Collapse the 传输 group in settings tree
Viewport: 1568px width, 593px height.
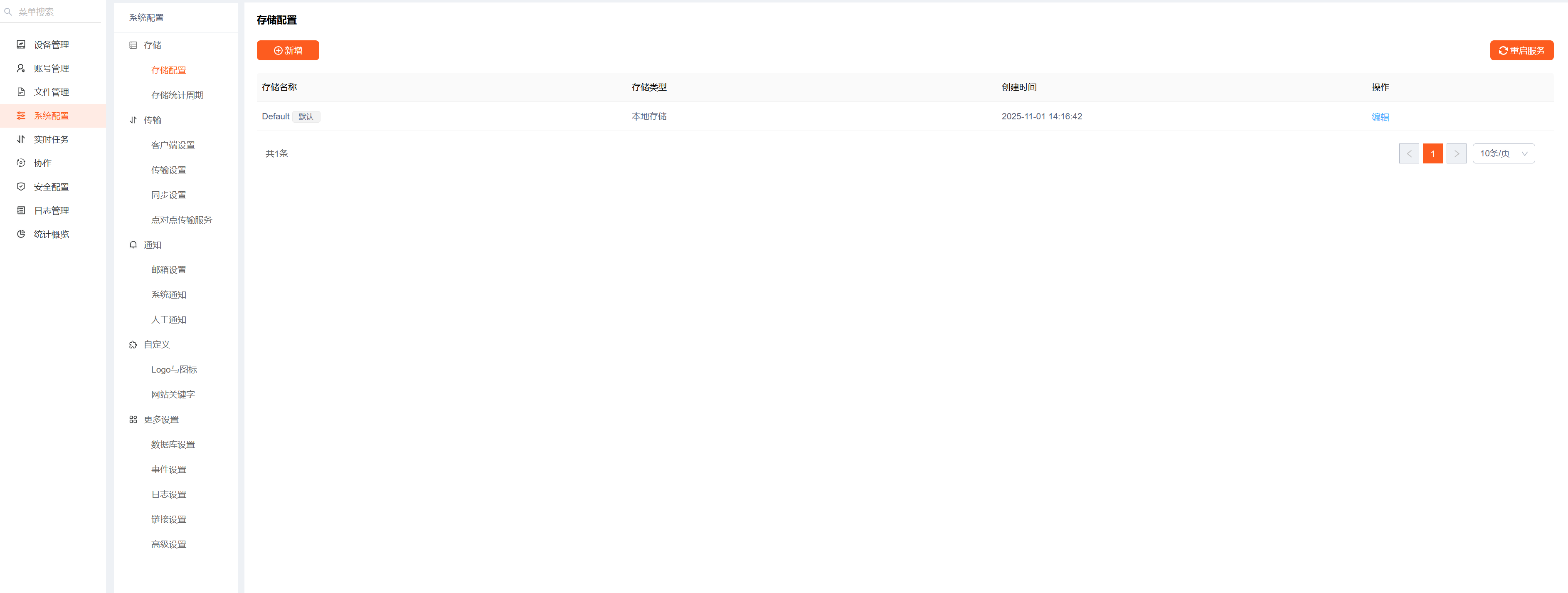pos(152,120)
